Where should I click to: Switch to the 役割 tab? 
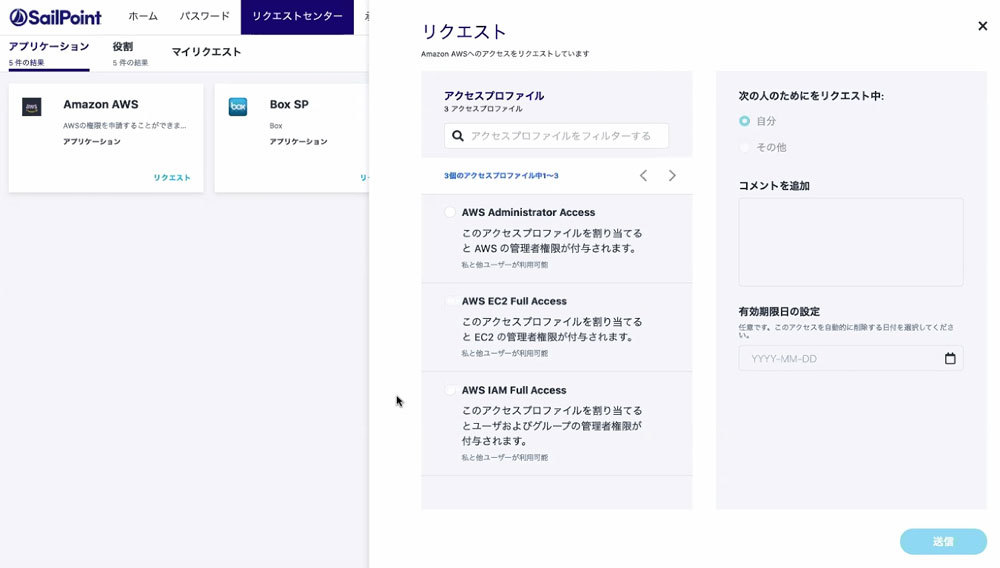tap(123, 47)
